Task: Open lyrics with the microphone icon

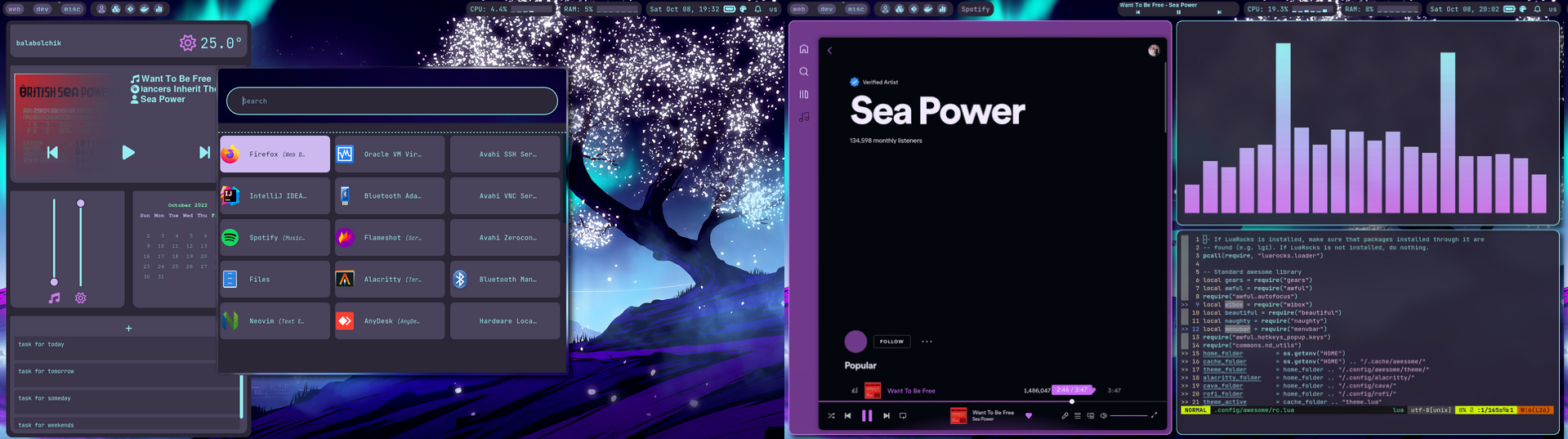Action: click(1065, 415)
